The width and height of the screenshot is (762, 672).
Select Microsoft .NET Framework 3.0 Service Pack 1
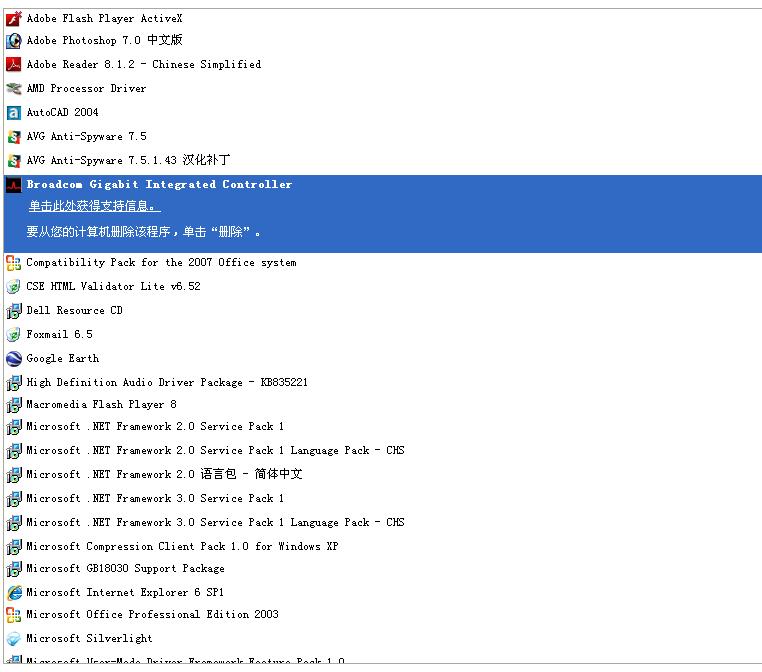(155, 498)
